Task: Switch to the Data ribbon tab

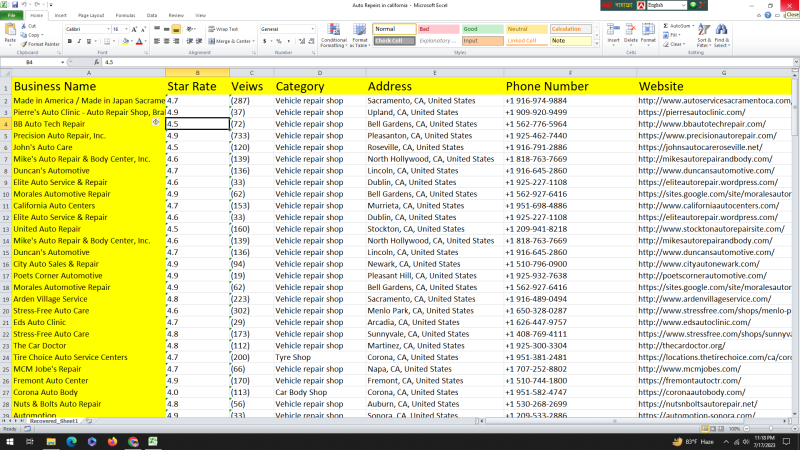Action: [152, 15]
